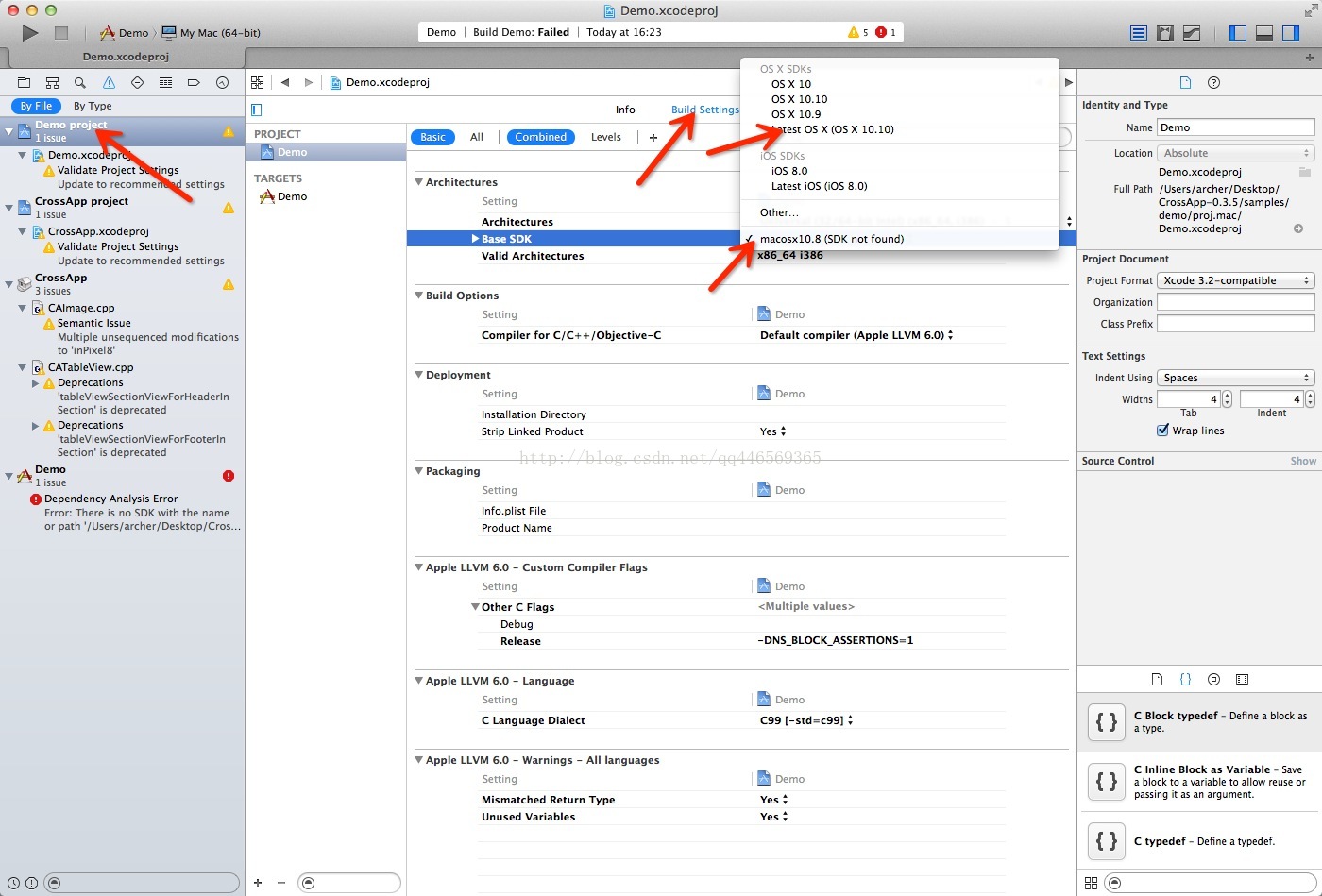This screenshot has width=1322, height=896.
Task: Open the Code Snippet library
Action: 1186,679
